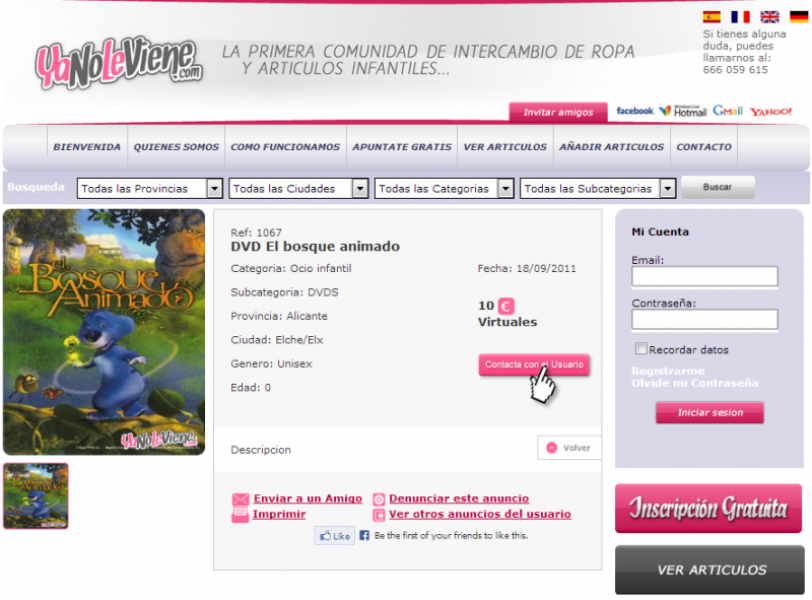812x600 pixels.
Task: Click the Buscar search button
Action: coord(718,187)
